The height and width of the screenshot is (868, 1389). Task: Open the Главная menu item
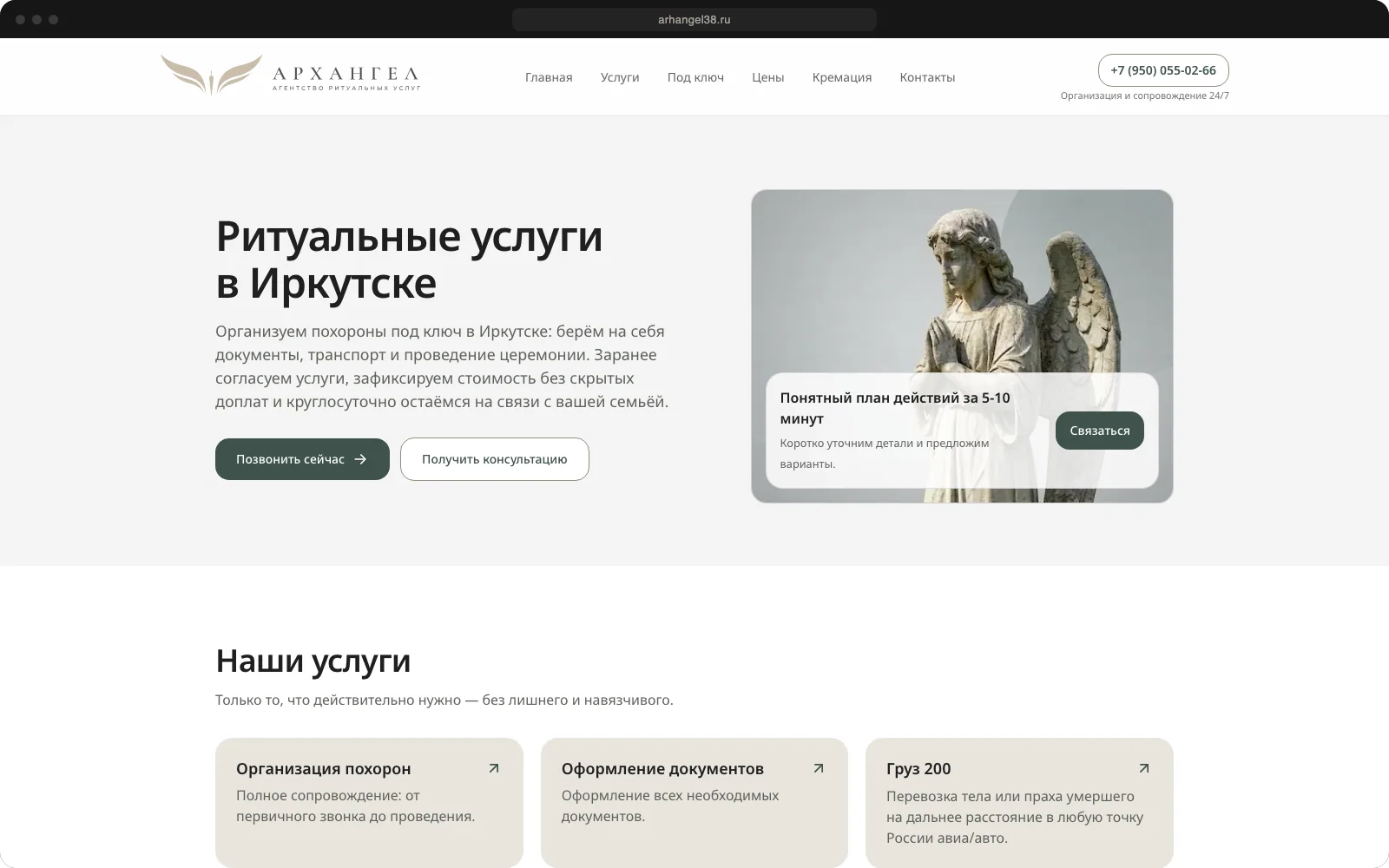(549, 77)
